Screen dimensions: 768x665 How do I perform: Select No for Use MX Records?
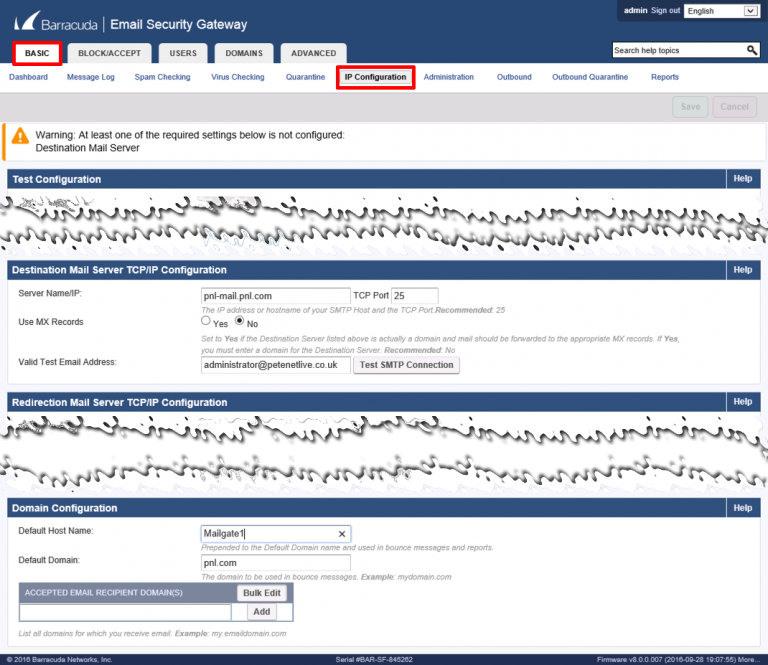point(240,321)
